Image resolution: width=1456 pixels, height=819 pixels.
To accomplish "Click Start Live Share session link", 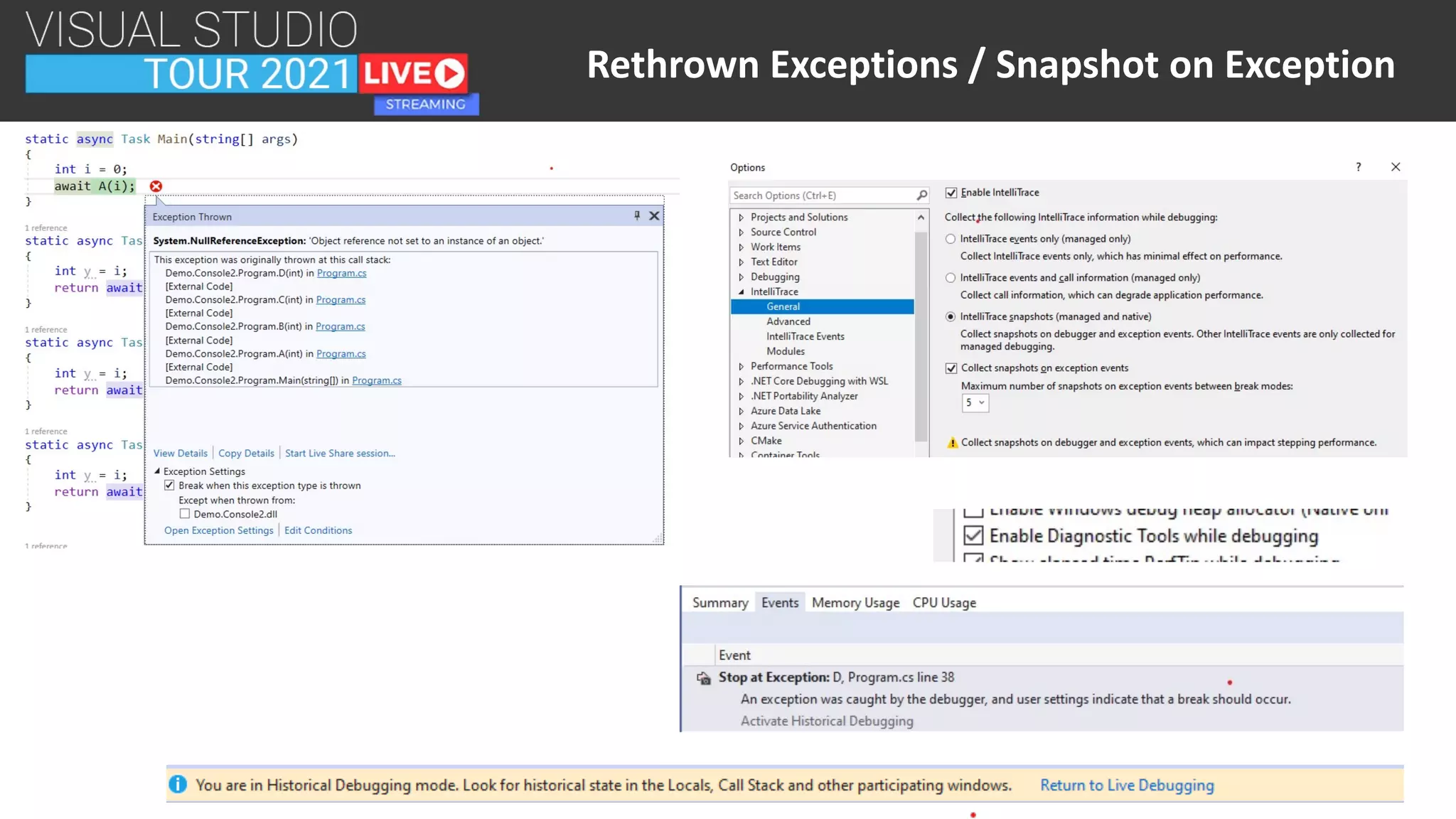I will 340,454.
